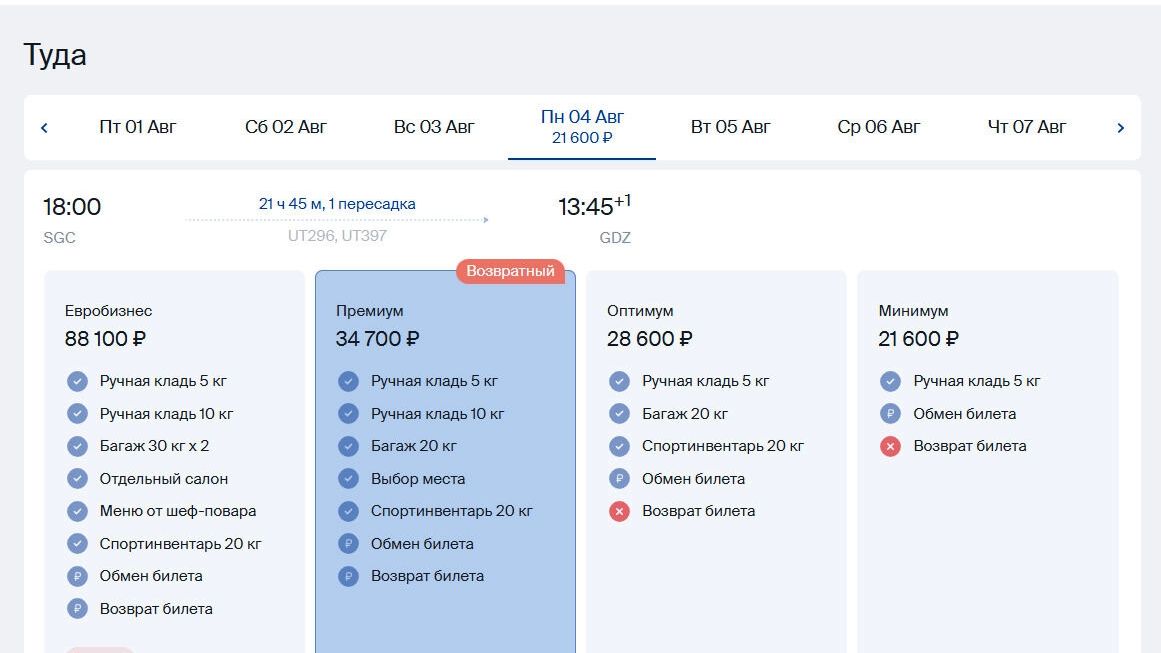1161x653 pixels.
Task: Click checkmark icon beside Меню от шеф-повара
Action: (77, 511)
